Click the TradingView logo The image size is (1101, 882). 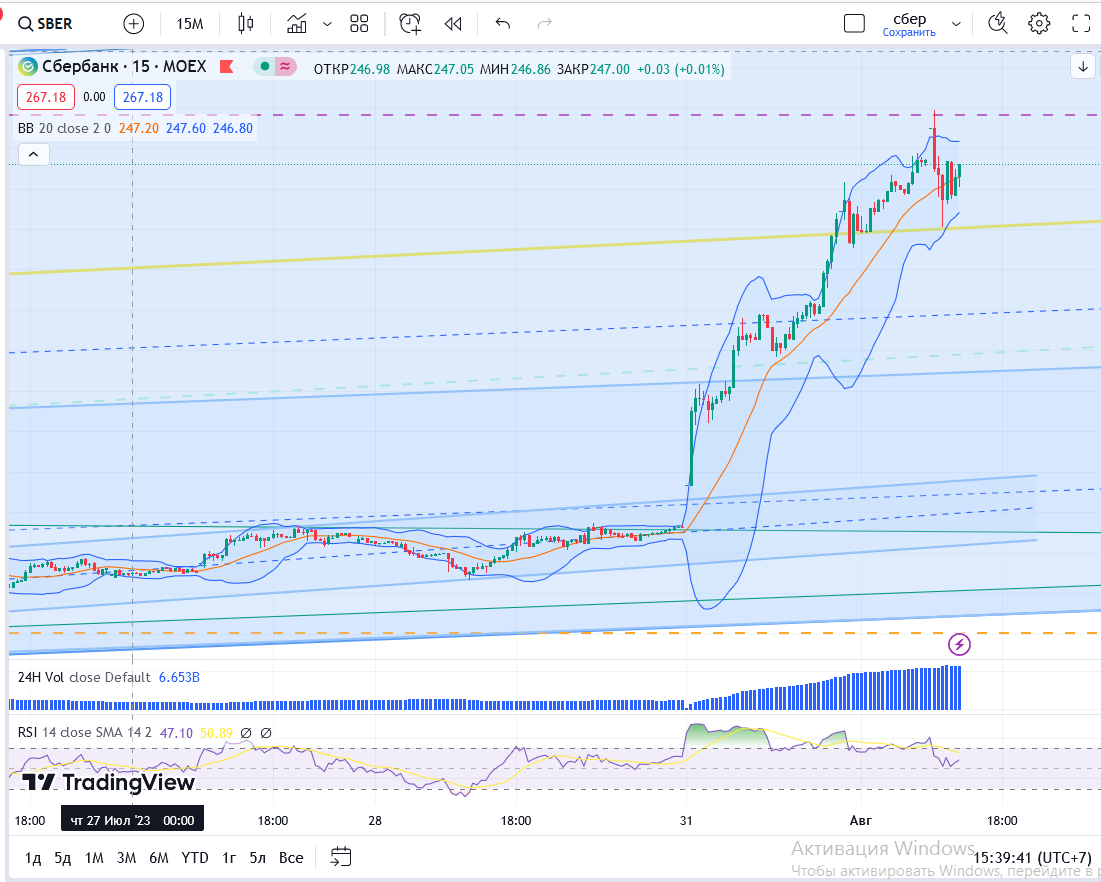coord(108,782)
